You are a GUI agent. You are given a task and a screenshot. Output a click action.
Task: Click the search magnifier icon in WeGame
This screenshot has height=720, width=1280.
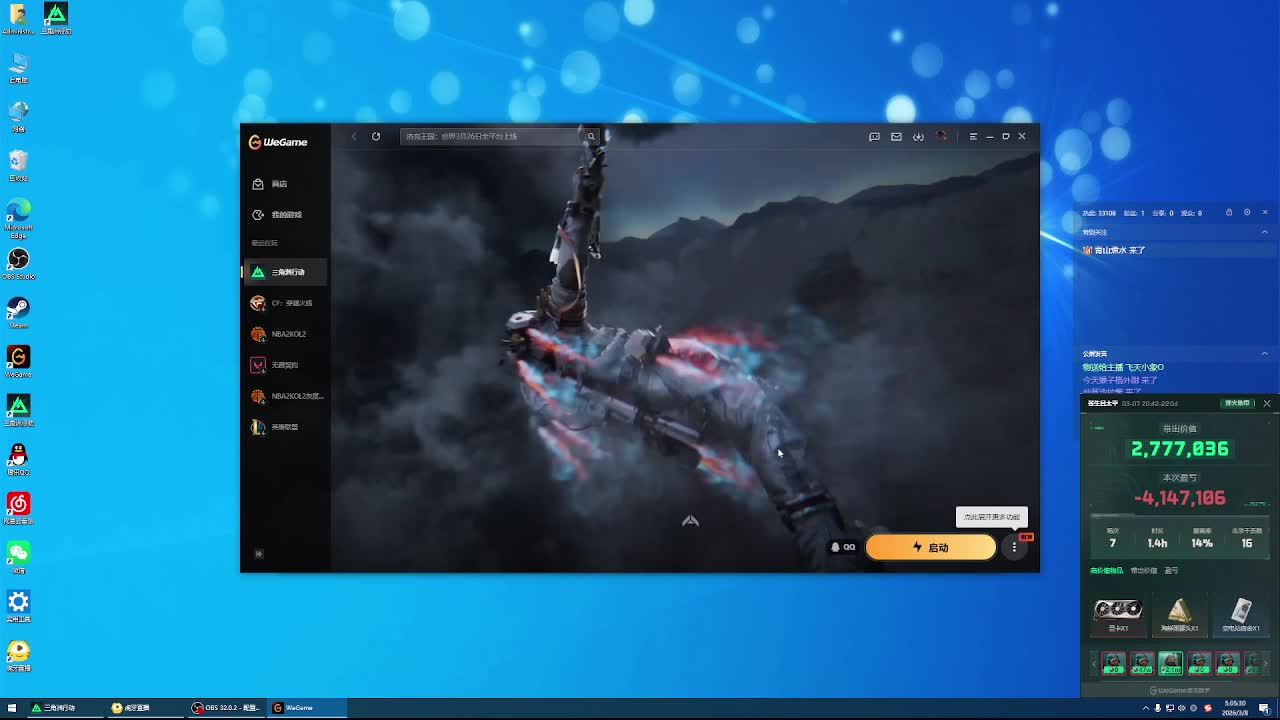click(x=591, y=136)
